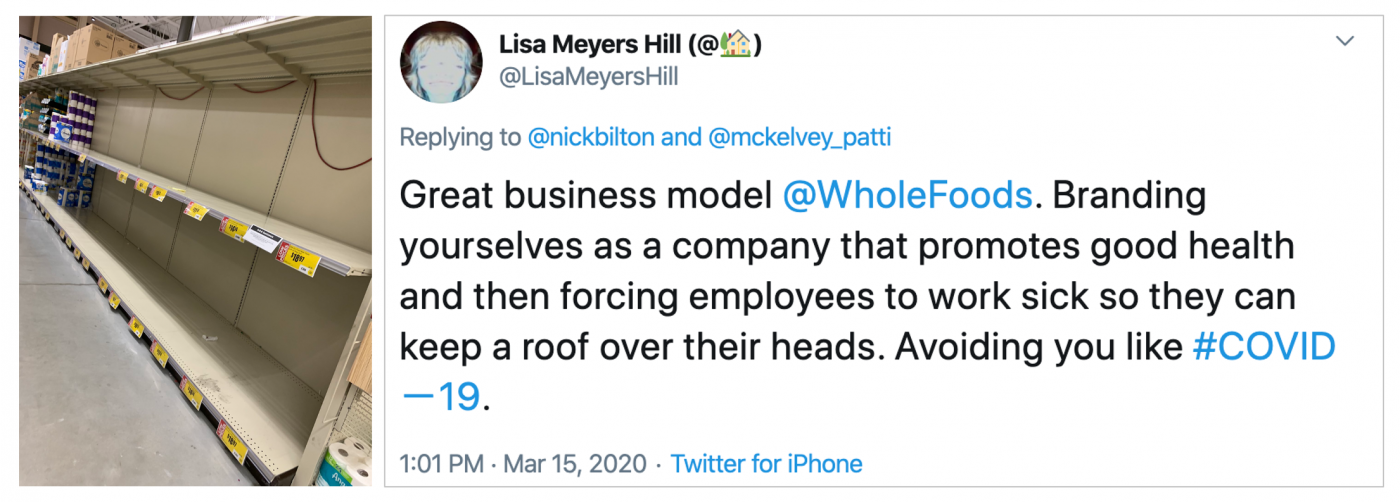This screenshot has width=1400, height=502.
Task: Click Lisa Meyers Hill's profile avatar
Action: pyautogui.click(x=441, y=62)
